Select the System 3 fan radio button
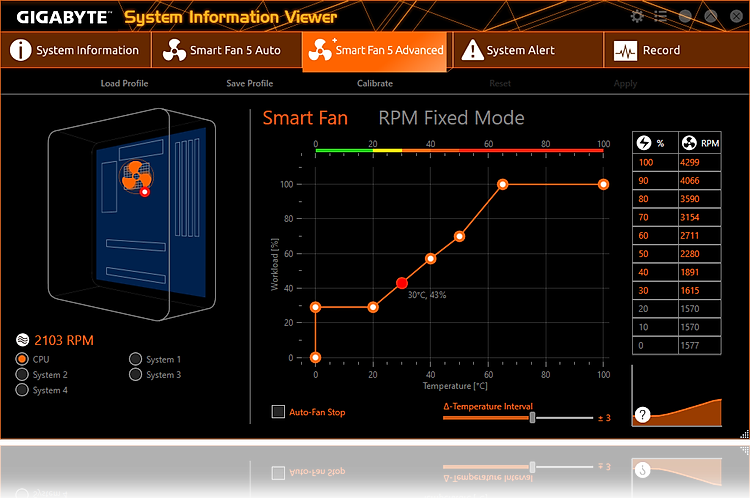The height and width of the screenshot is (498, 750). pos(135,374)
